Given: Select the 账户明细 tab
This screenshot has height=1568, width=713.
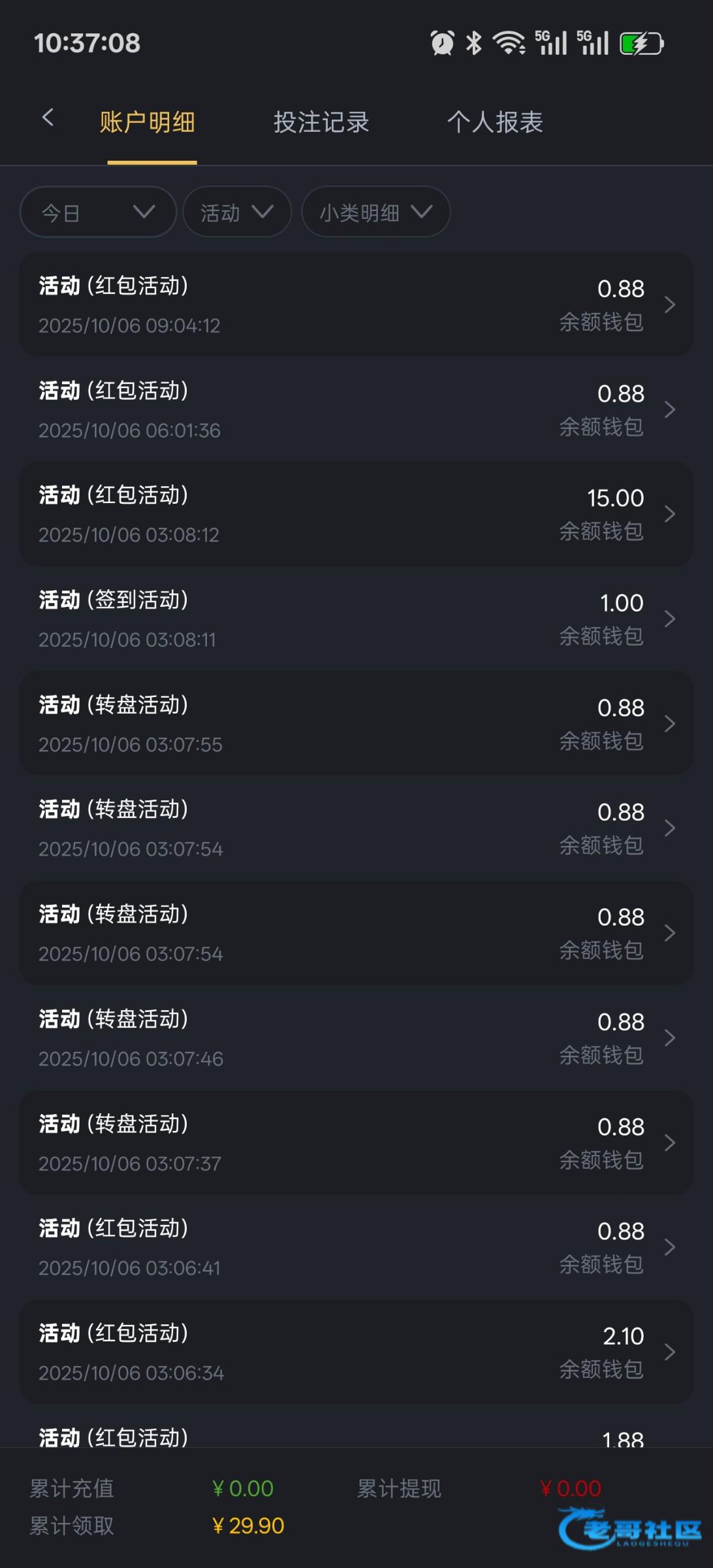Looking at the screenshot, I should [x=148, y=122].
